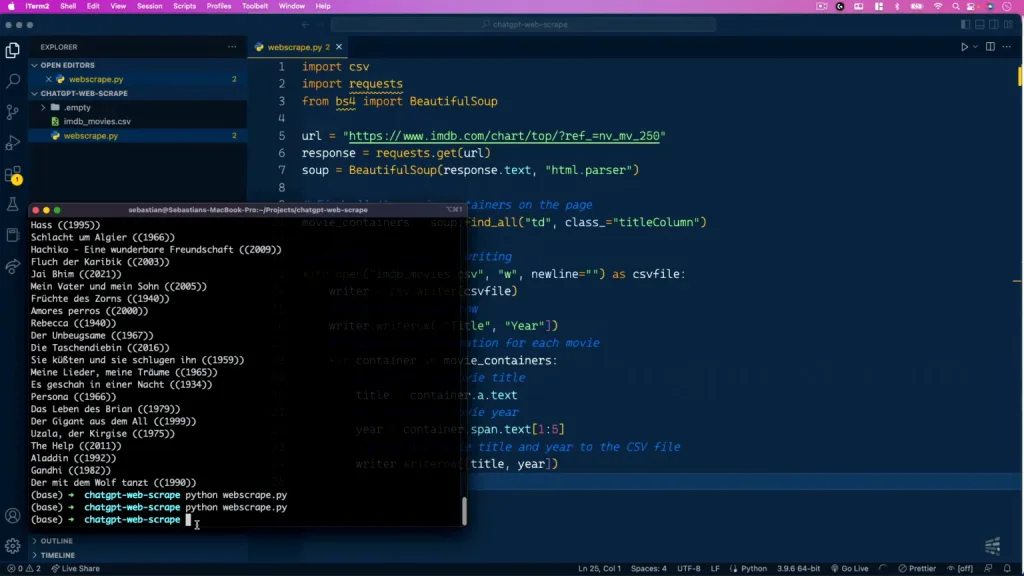Start Go Live server

click(x=850, y=569)
